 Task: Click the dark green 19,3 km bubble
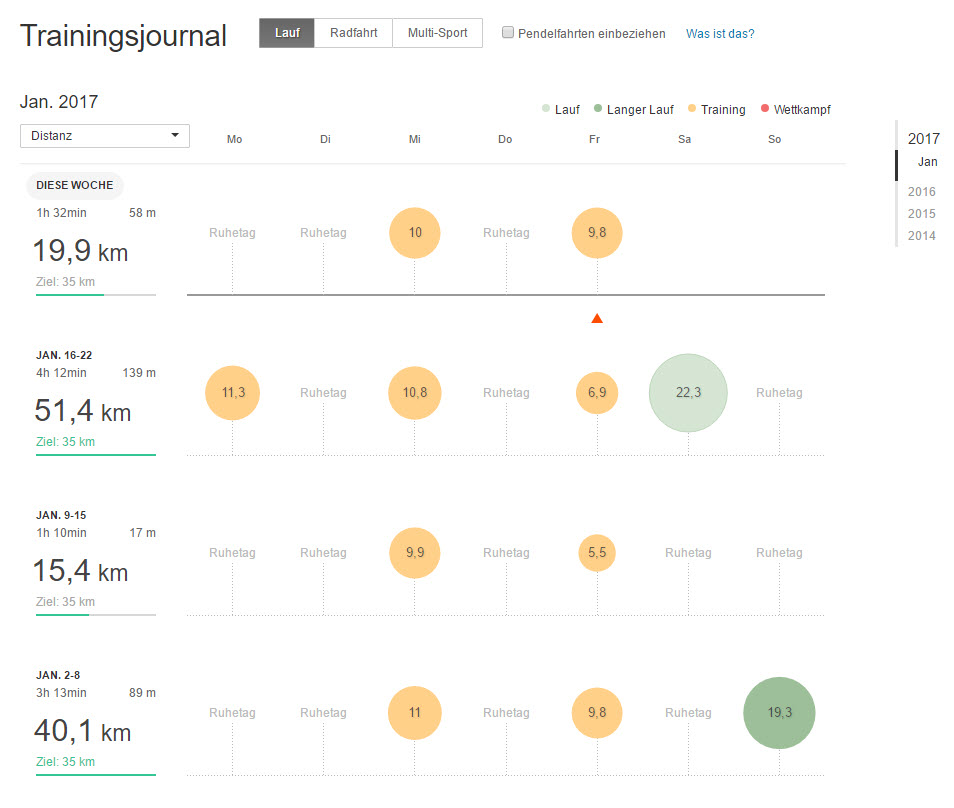click(779, 713)
